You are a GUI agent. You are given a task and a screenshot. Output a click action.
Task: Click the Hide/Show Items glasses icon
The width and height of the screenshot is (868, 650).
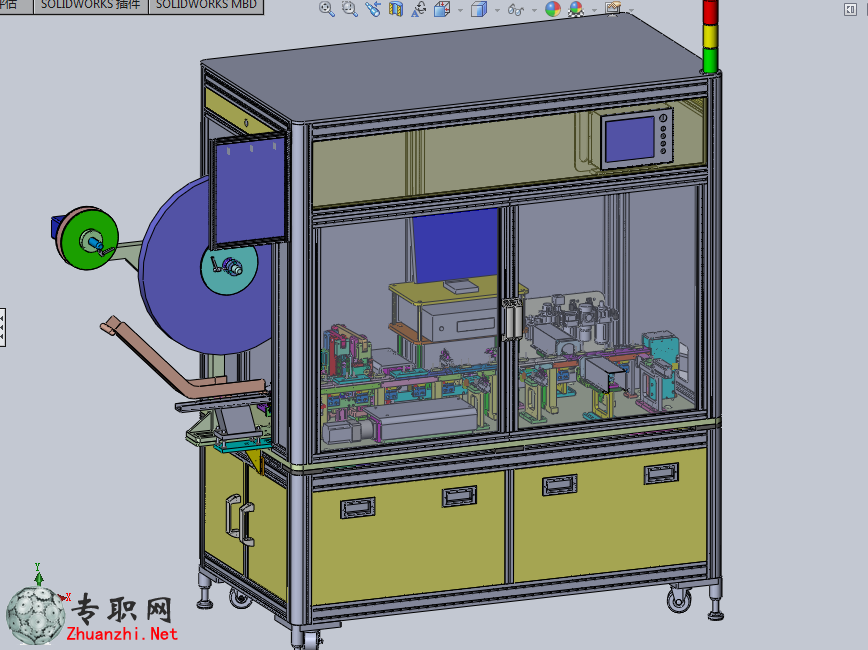point(515,9)
